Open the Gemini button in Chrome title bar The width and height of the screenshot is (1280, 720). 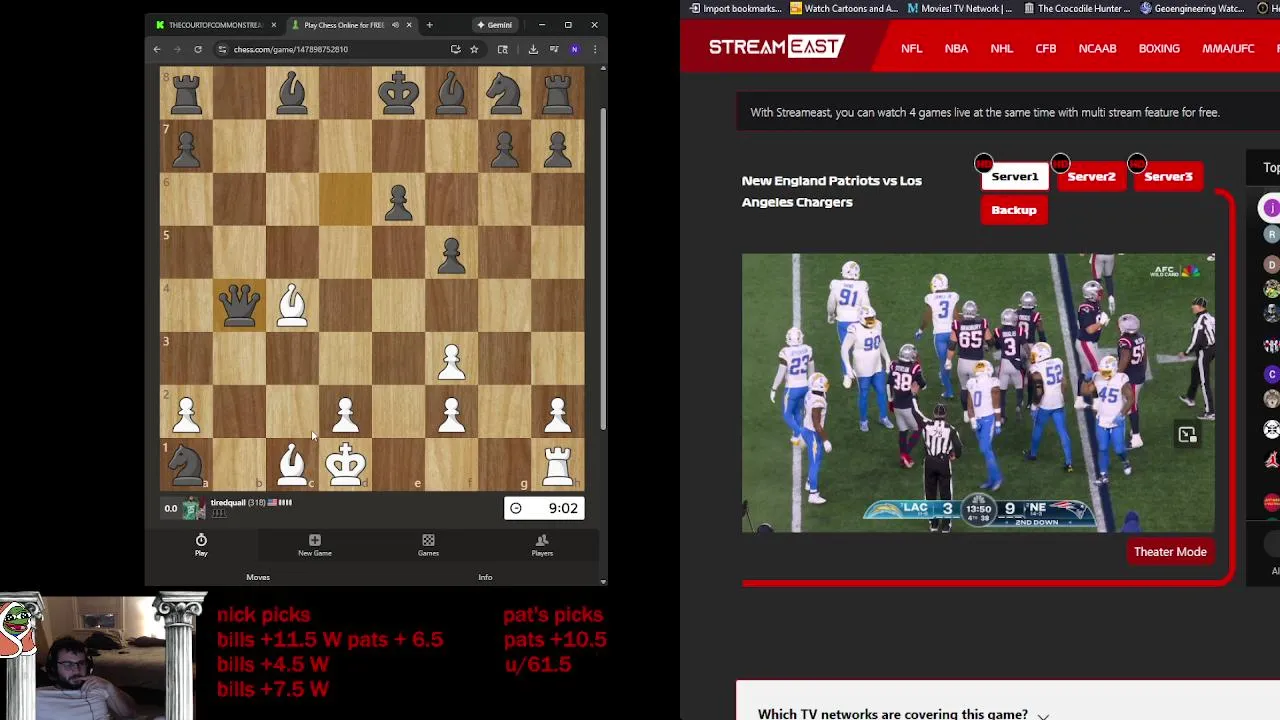[495, 25]
